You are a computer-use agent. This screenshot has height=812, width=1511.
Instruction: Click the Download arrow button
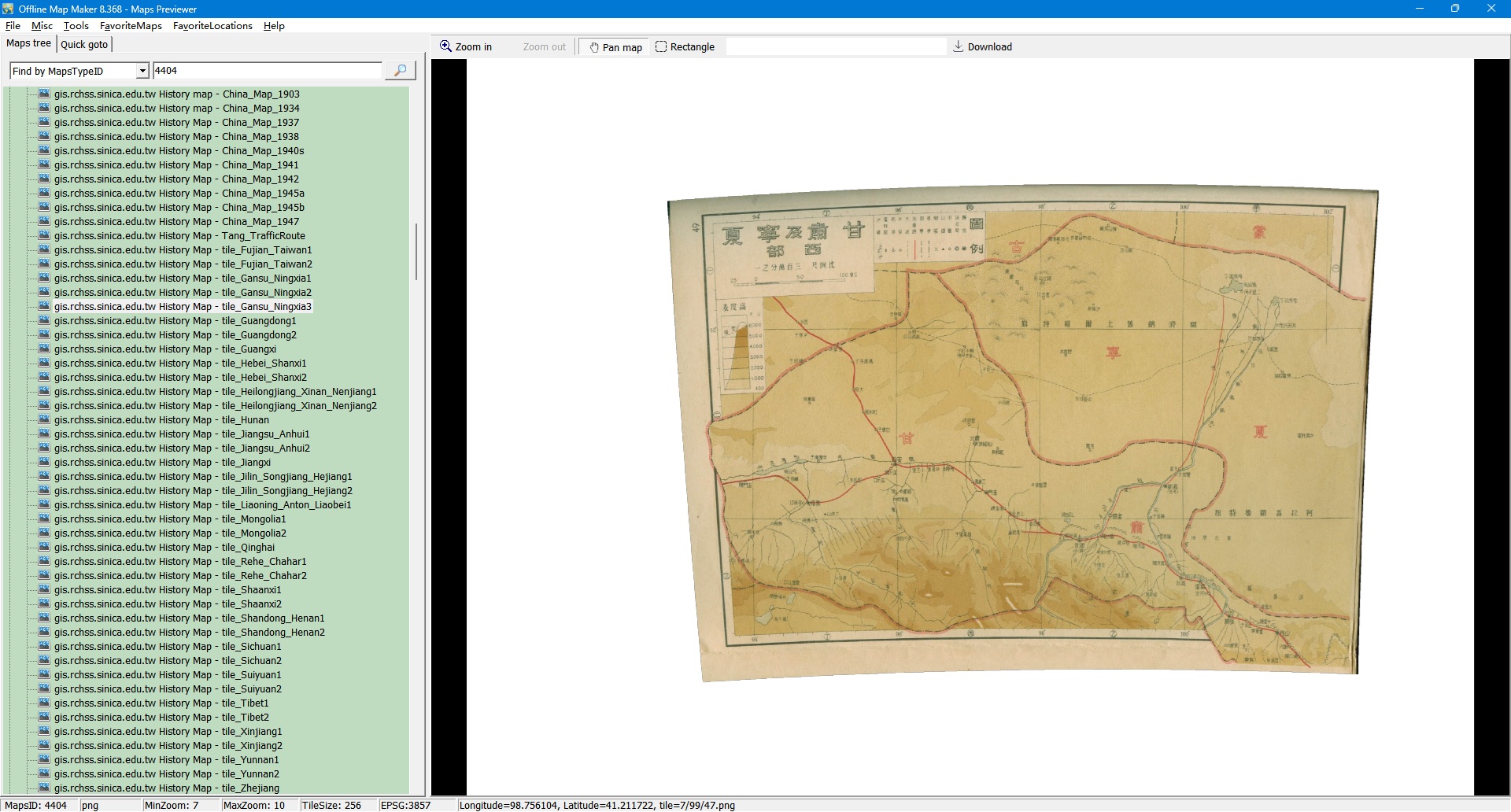(x=982, y=47)
